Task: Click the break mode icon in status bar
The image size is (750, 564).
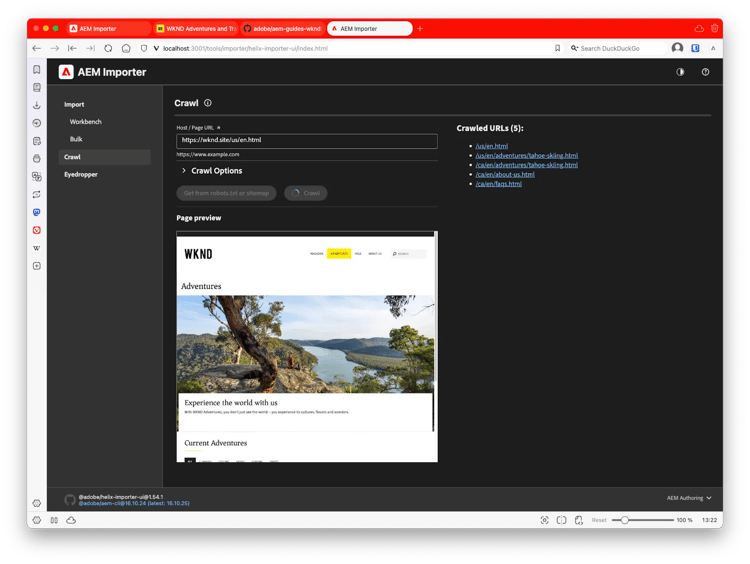Action: tap(54, 520)
